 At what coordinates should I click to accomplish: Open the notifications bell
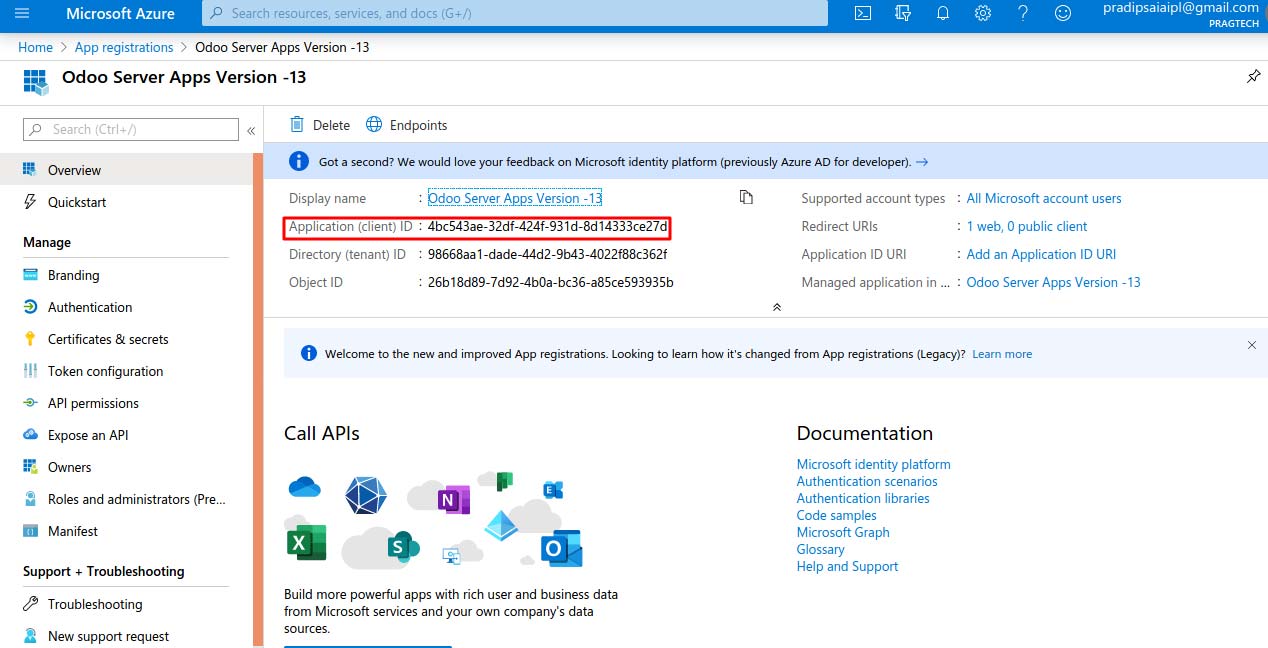(x=943, y=14)
